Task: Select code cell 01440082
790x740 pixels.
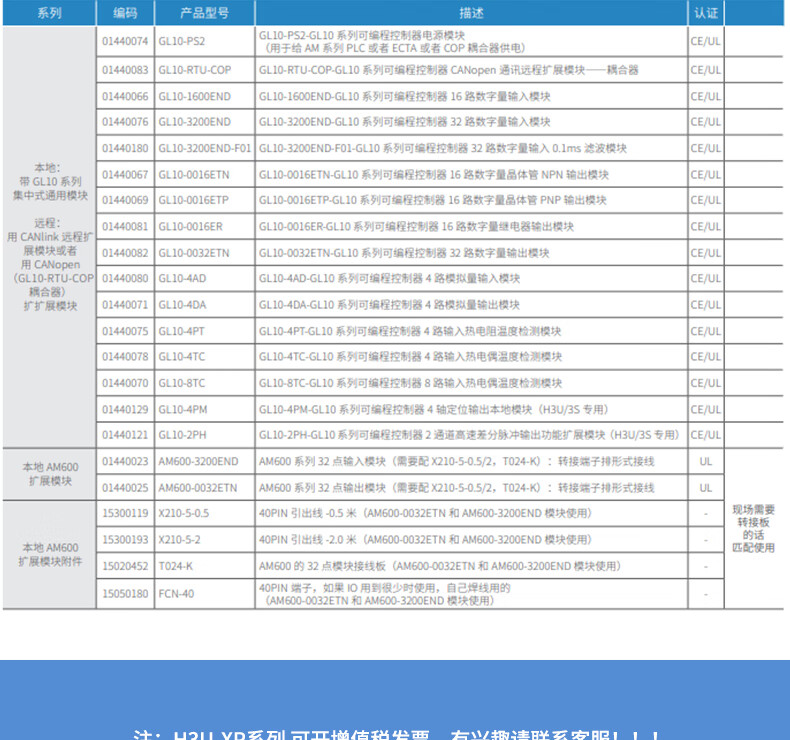Action: 125,253
